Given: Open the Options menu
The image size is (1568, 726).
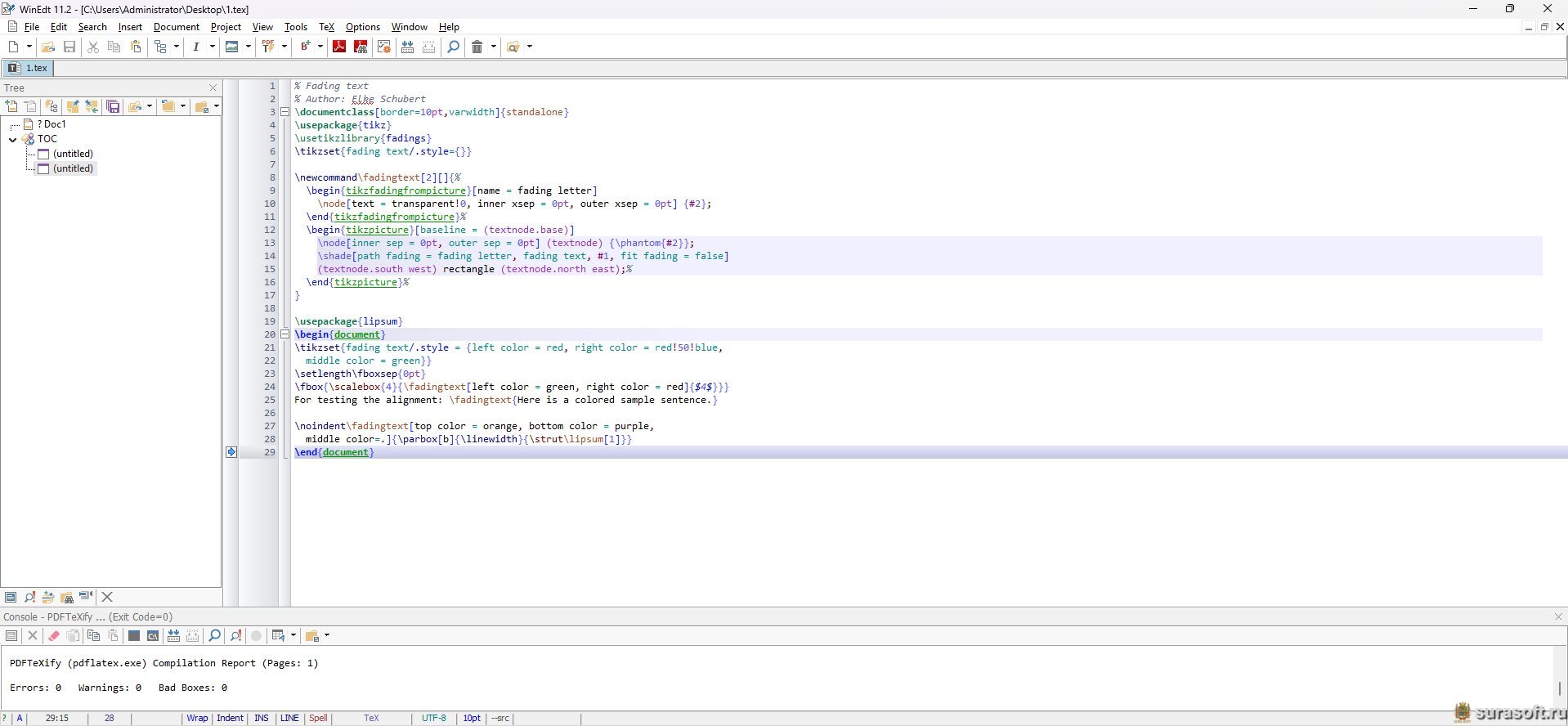Looking at the screenshot, I should (x=363, y=27).
